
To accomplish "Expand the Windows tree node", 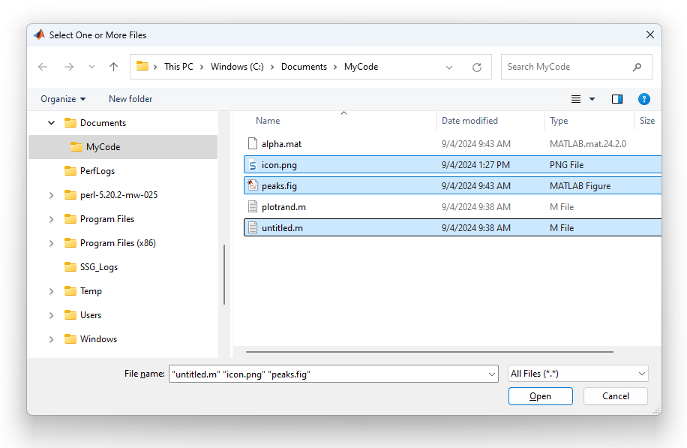I will [x=51, y=339].
